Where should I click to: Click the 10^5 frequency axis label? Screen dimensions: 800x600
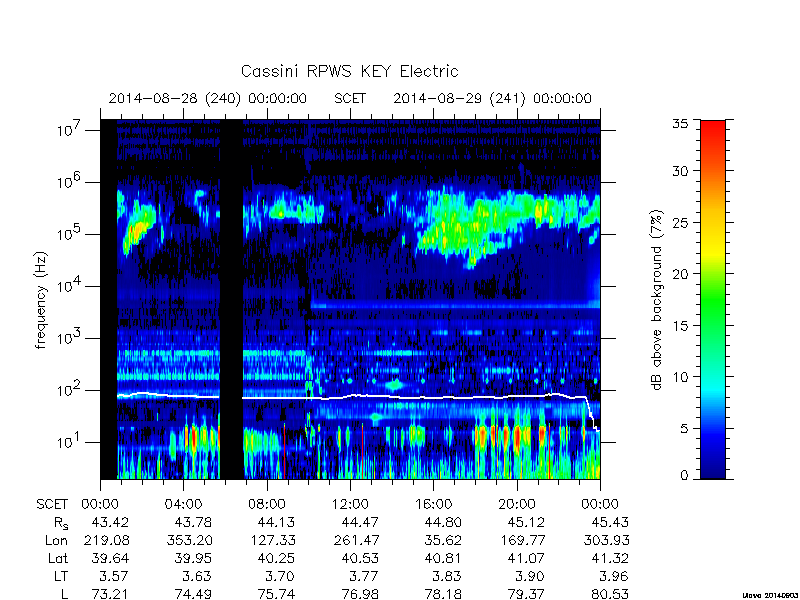point(68,234)
